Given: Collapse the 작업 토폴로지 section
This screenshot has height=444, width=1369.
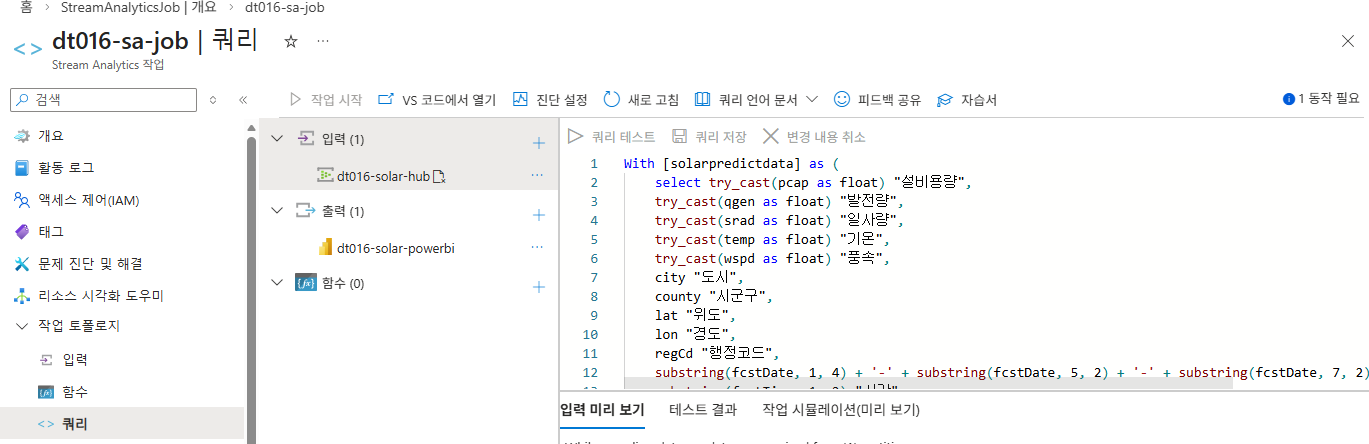Looking at the screenshot, I should click(x=22, y=328).
